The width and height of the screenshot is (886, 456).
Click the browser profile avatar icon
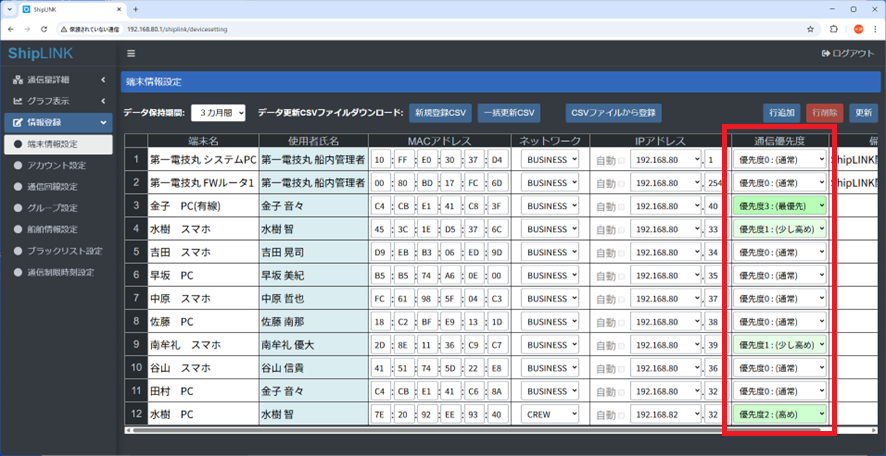pyautogui.click(x=857, y=29)
